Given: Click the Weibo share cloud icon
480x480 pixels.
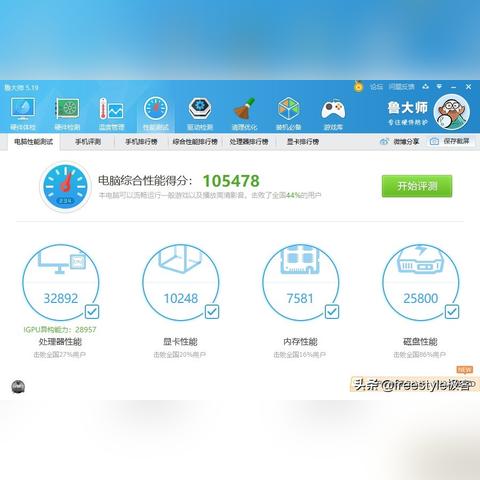Looking at the screenshot, I should click(384, 142).
